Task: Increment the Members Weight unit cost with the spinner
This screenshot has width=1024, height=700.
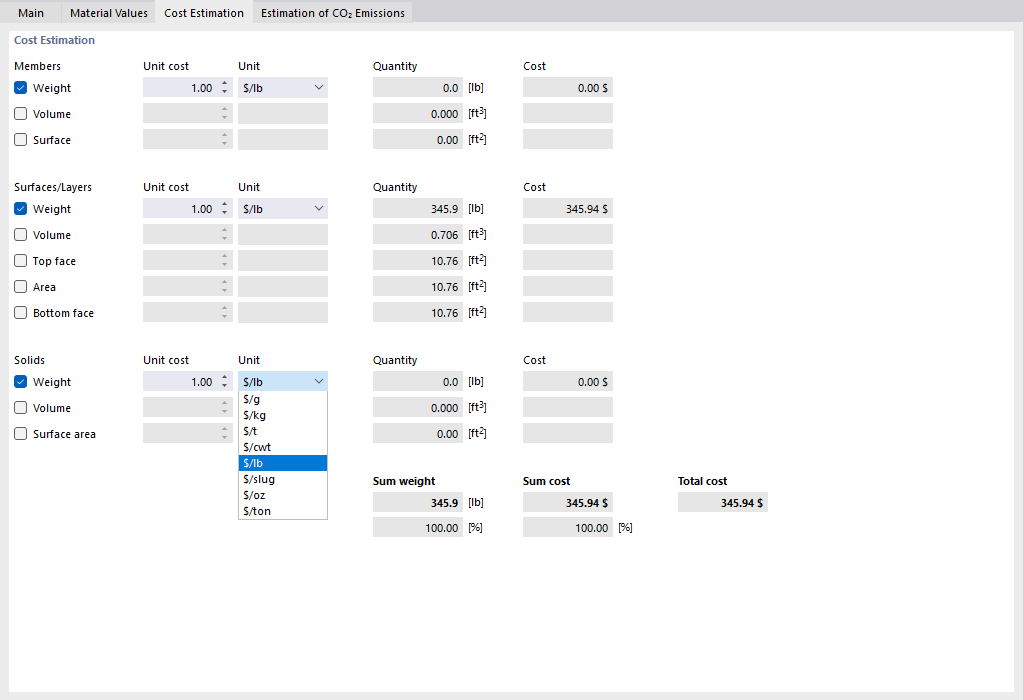Action: pyautogui.click(x=224, y=83)
